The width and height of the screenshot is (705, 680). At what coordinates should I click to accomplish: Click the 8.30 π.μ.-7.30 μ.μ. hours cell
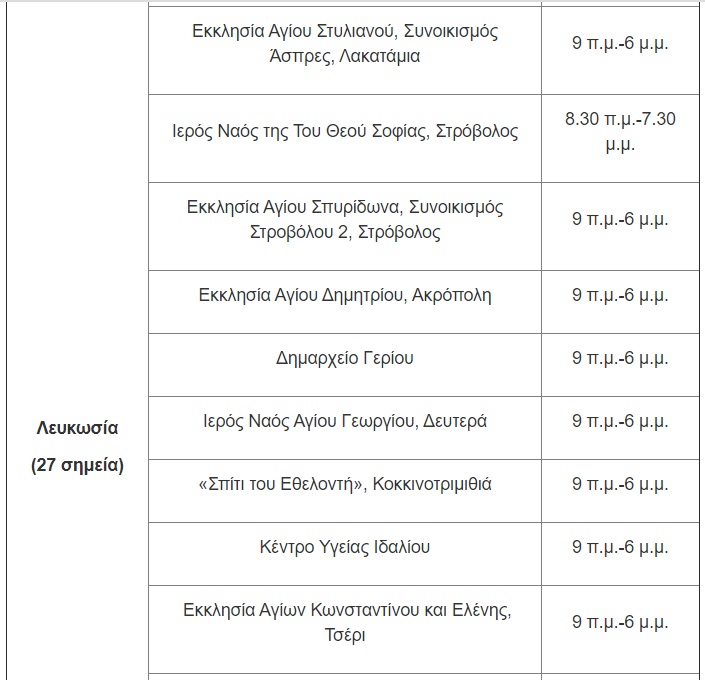(620, 131)
